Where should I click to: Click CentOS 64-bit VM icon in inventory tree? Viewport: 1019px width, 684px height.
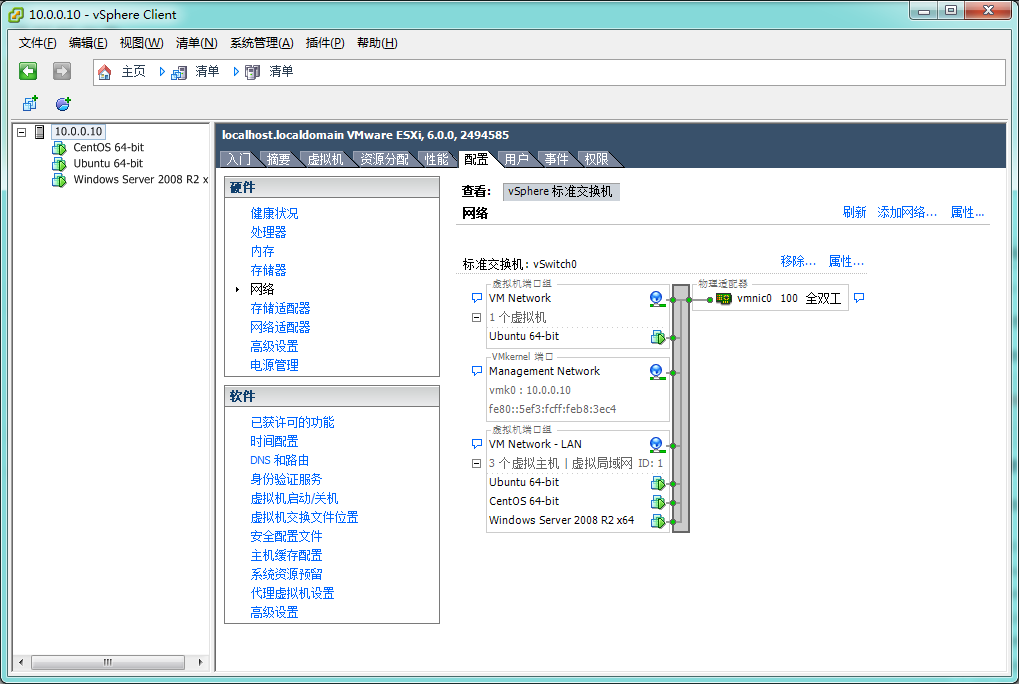[59, 148]
